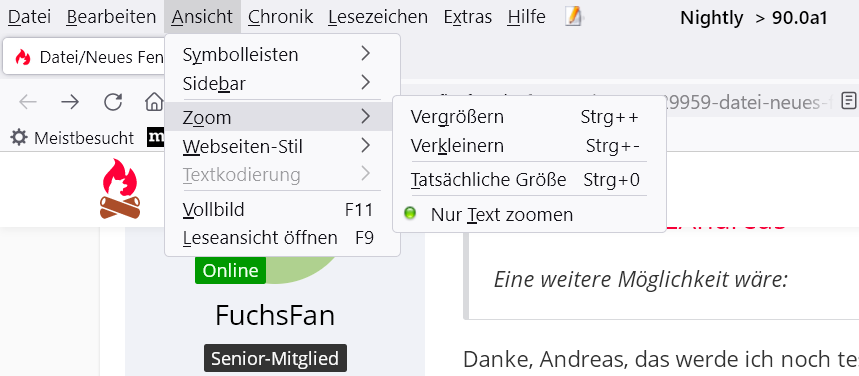Expand the Symbolleisten submenu
The image size is (859, 376).
click(282, 54)
